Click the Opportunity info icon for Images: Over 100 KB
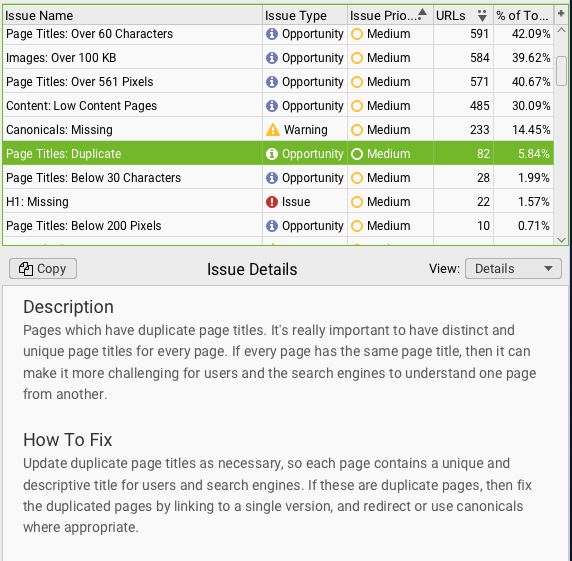 [272, 58]
